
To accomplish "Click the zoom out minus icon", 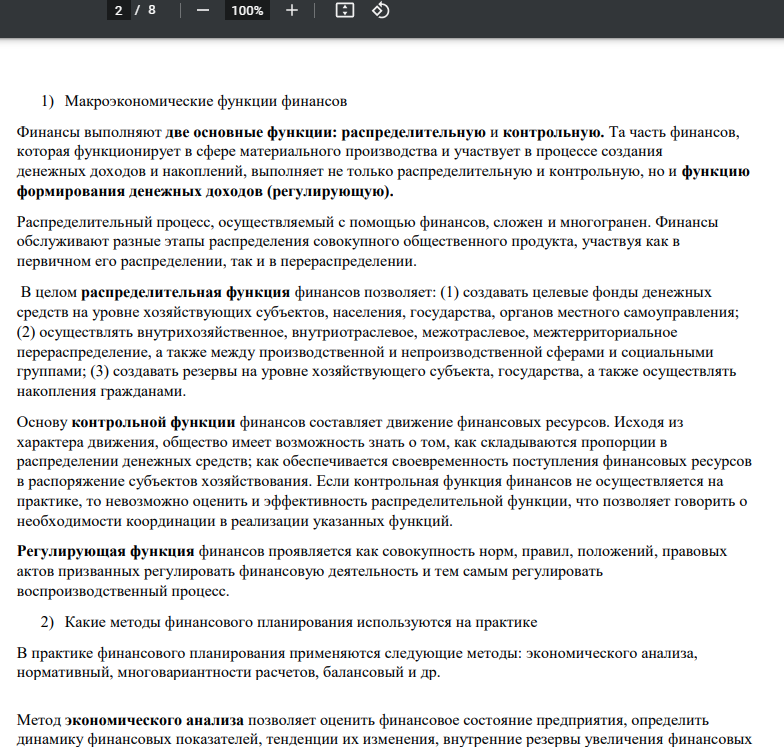I will pos(203,11).
